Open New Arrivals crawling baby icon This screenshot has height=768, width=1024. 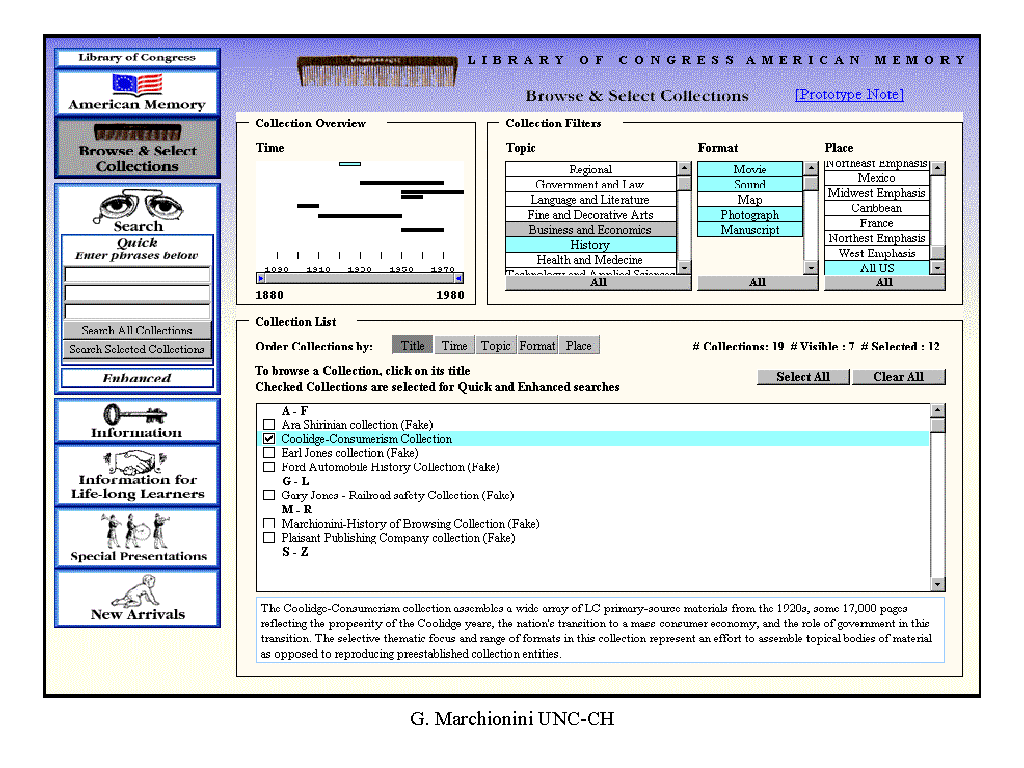[137, 592]
